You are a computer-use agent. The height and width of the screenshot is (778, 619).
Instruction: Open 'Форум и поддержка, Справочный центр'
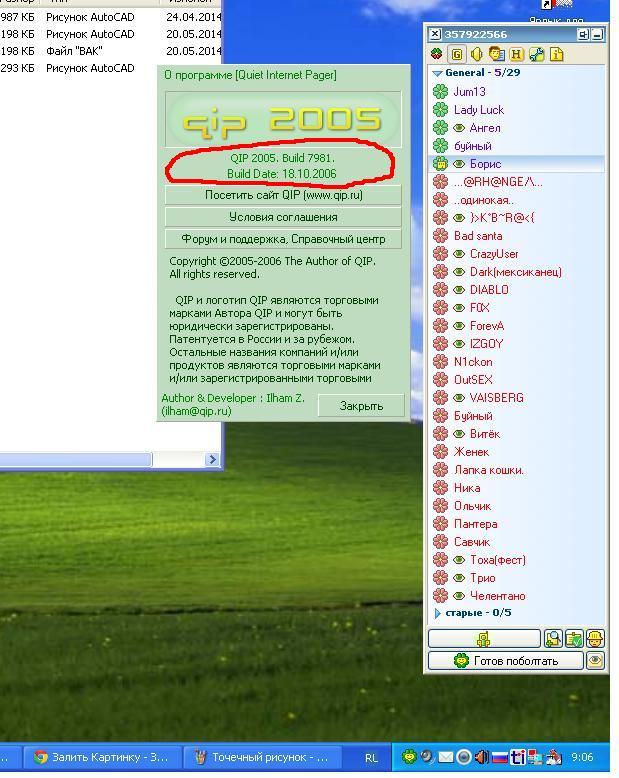point(283,239)
